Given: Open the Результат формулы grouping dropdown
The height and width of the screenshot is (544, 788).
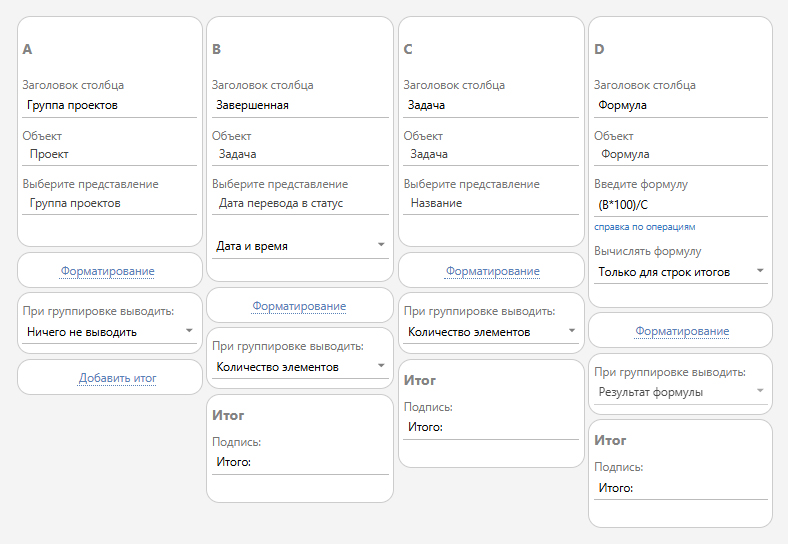Looking at the screenshot, I should pyautogui.click(x=681, y=392).
